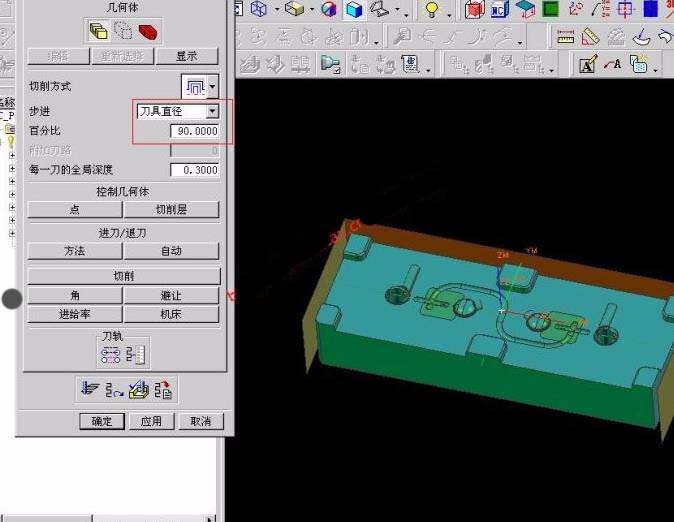
Task: Select the red check geometry icon
Action: (x=148, y=31)
